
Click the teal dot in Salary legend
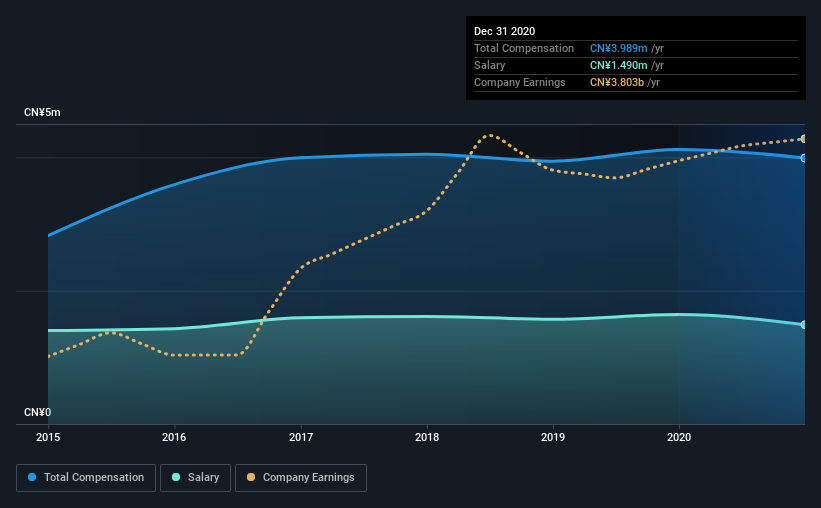pyautogui.click(x=176, y=477)
